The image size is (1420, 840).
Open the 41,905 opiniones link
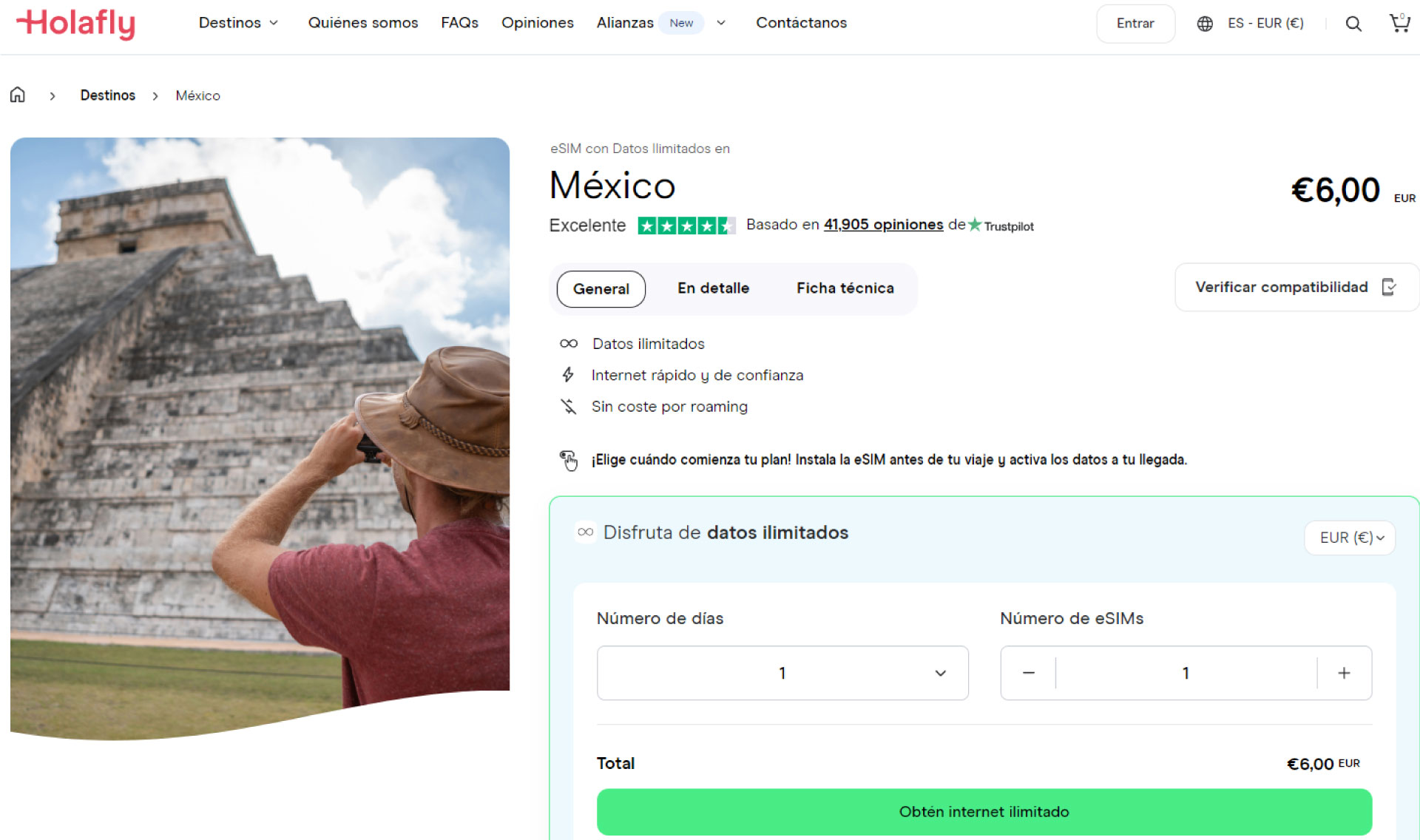(x=882, y=225)
